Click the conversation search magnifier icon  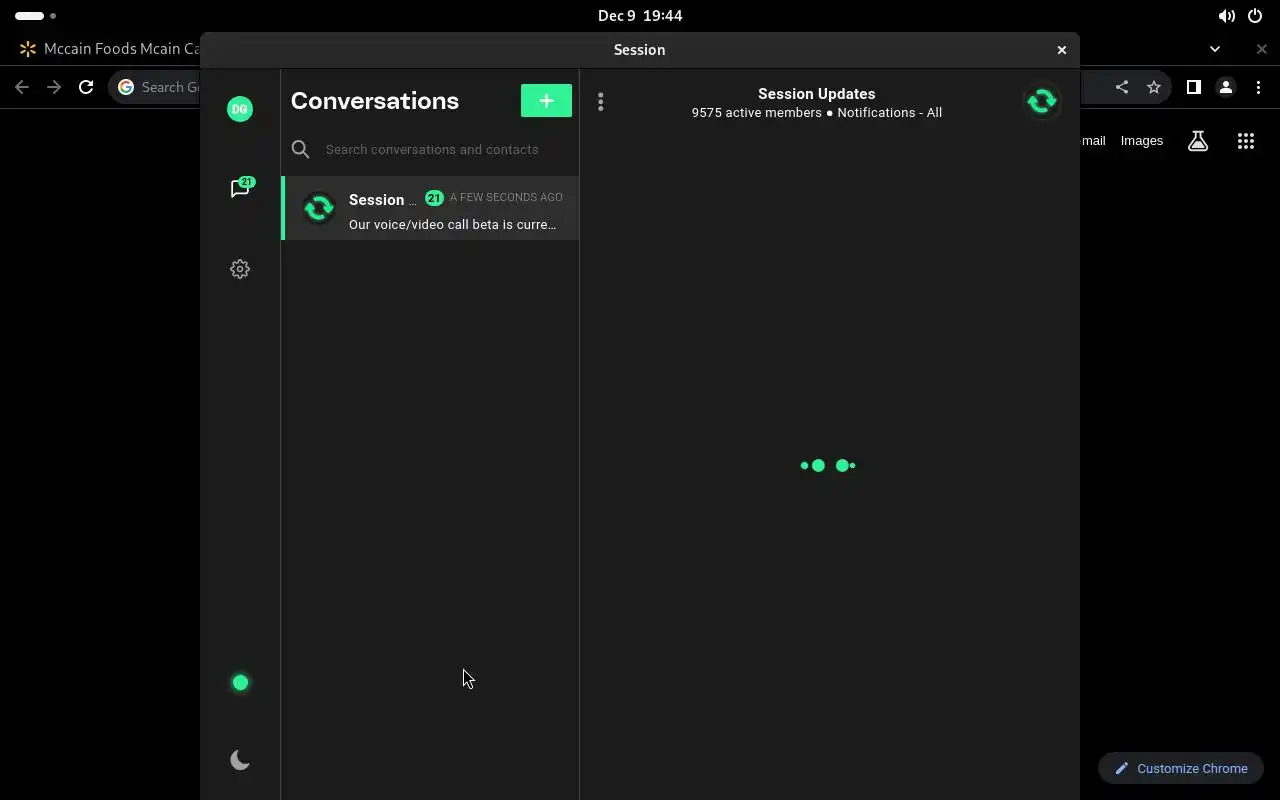point(300,149)
